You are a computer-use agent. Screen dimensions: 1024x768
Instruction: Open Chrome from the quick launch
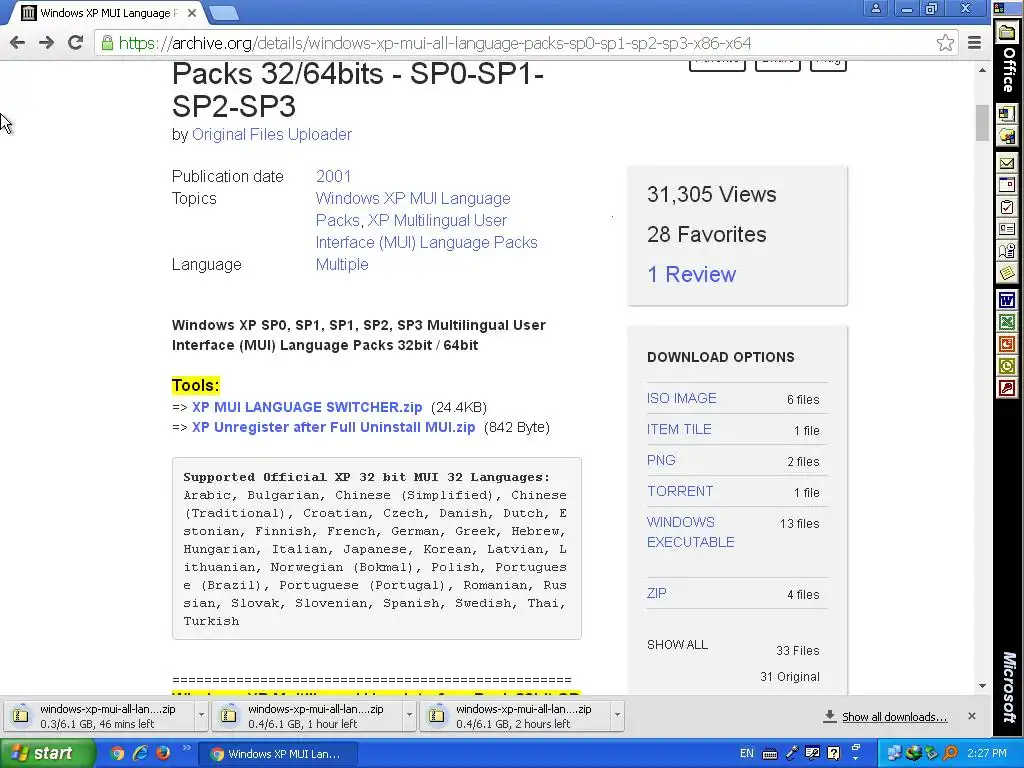[117, 754]
